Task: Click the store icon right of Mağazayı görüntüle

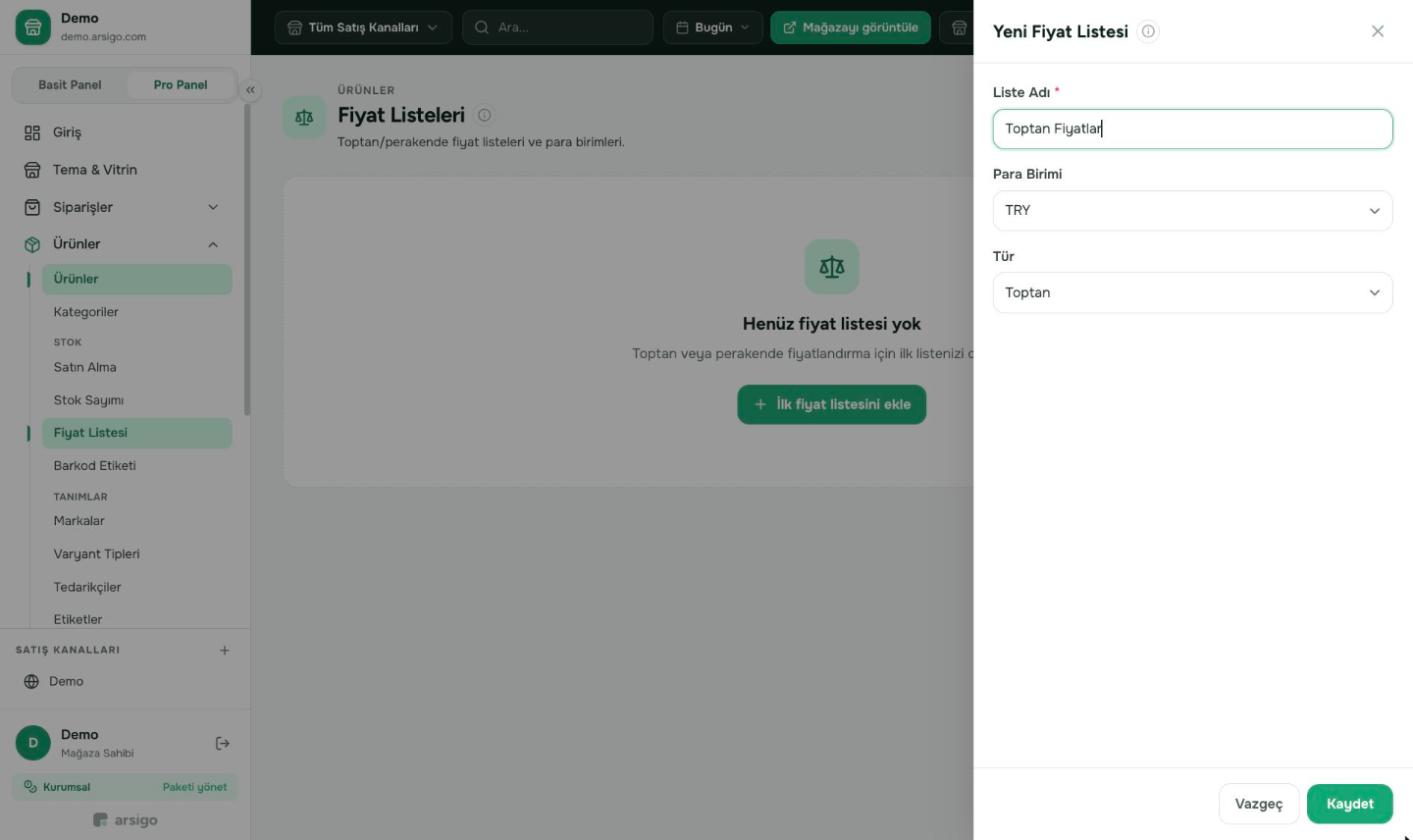Action: tap(958, 27)
